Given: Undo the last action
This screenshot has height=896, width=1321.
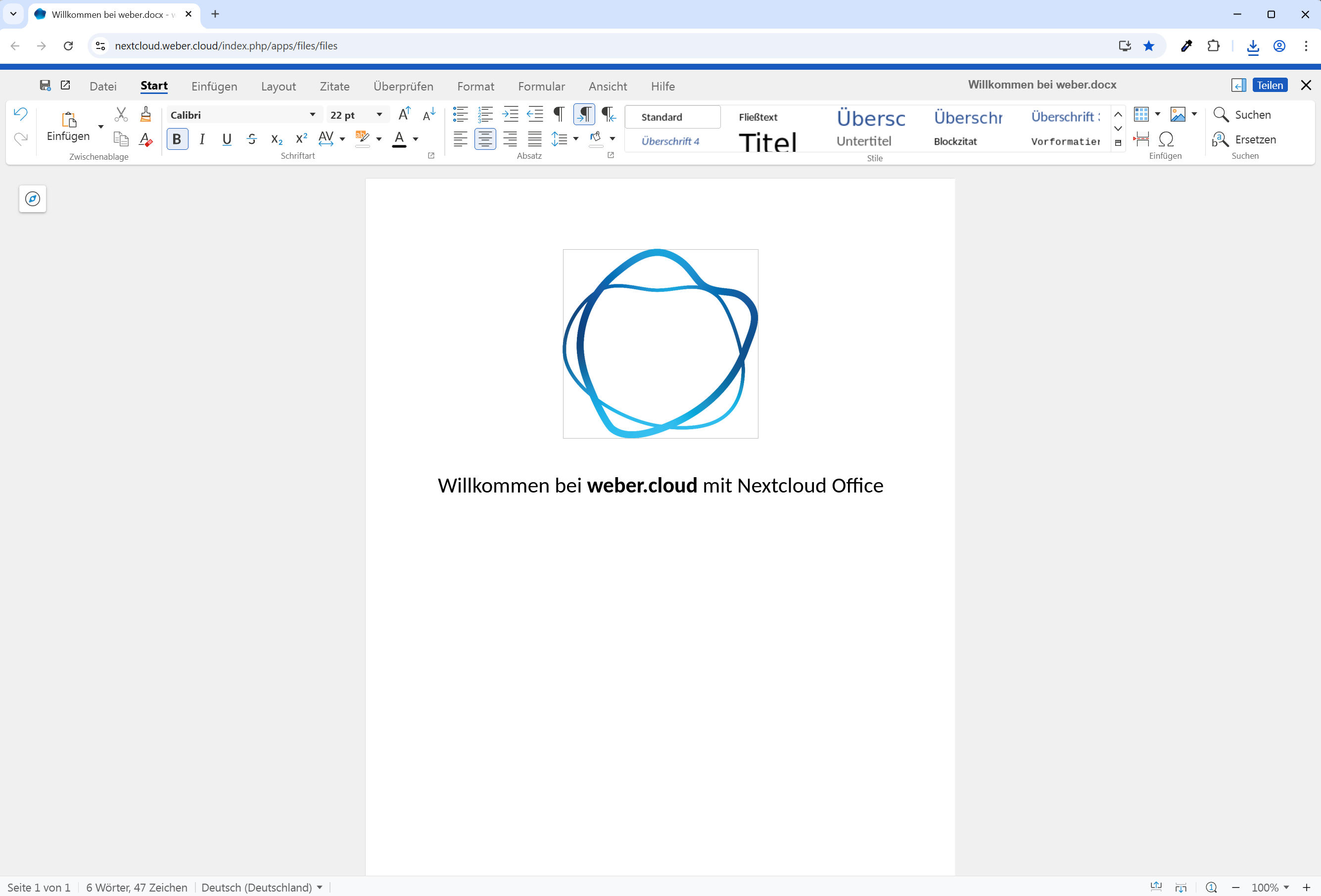Looking at the screenshot, I should pyautogui.click(x=20, y=114).
